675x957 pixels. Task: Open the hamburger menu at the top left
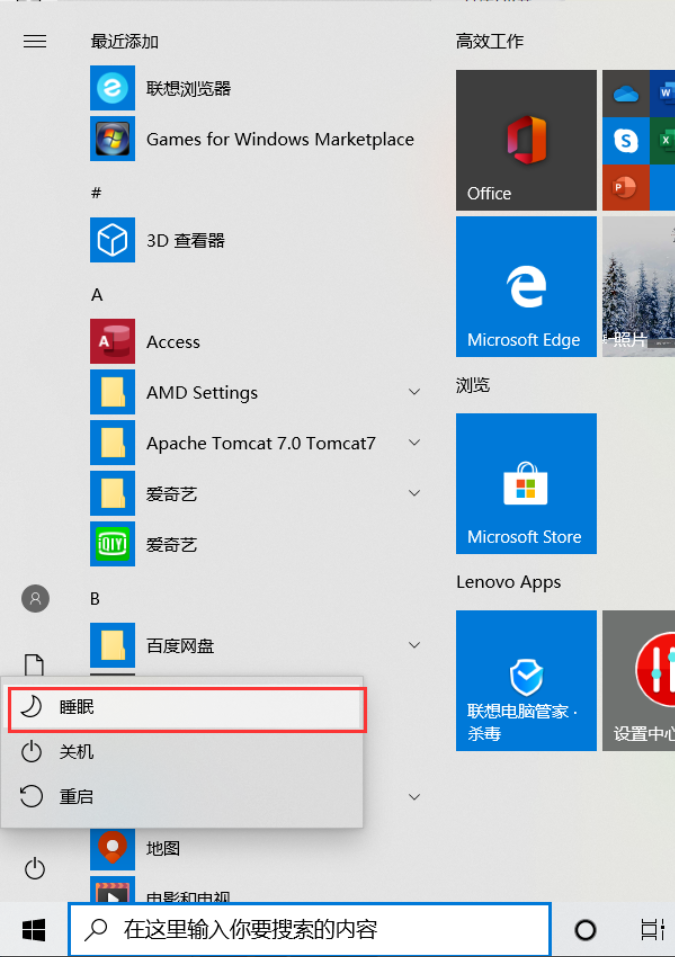(35, 41)
